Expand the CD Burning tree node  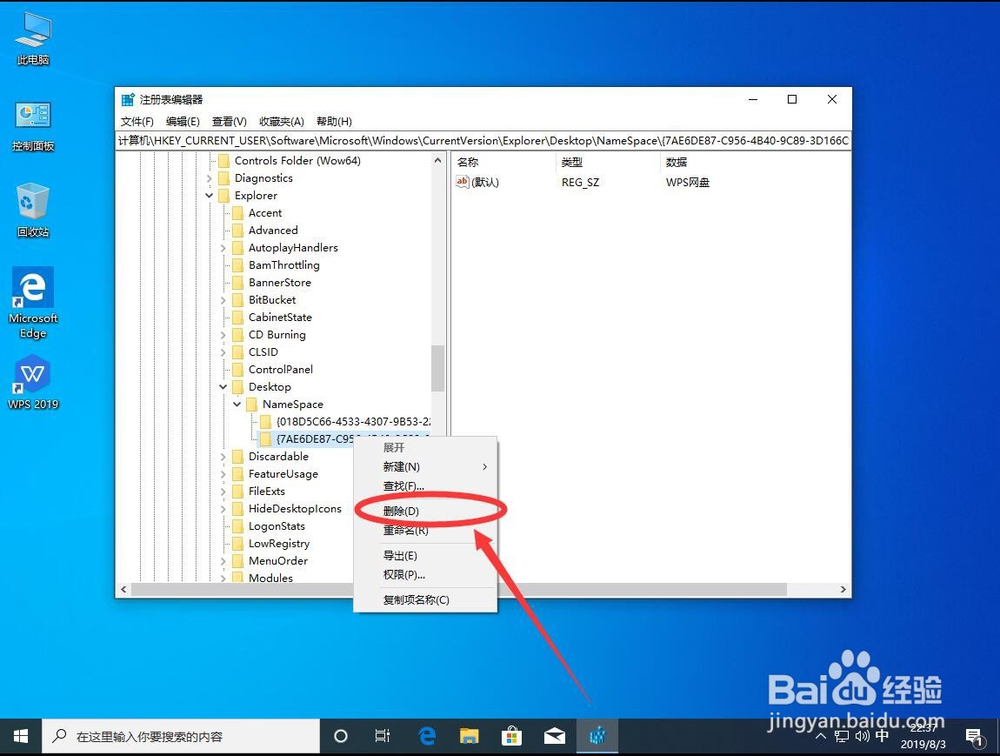tap(223, 334)
